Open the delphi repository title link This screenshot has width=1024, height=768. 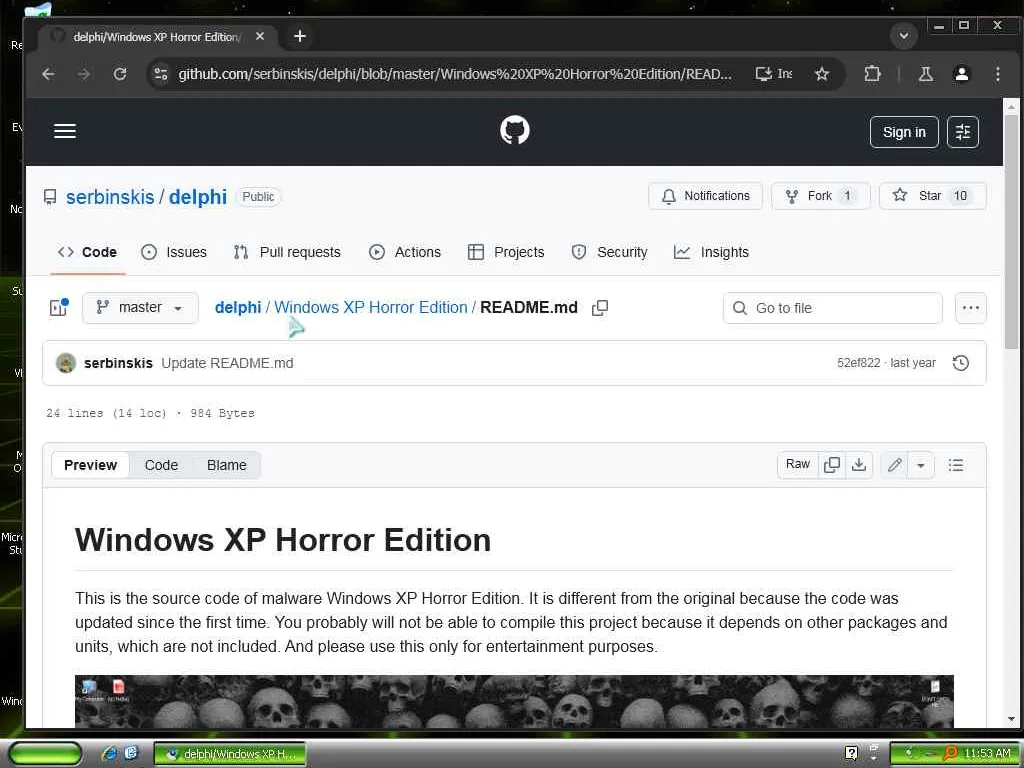pyautogui.click(x=197, y=197)
